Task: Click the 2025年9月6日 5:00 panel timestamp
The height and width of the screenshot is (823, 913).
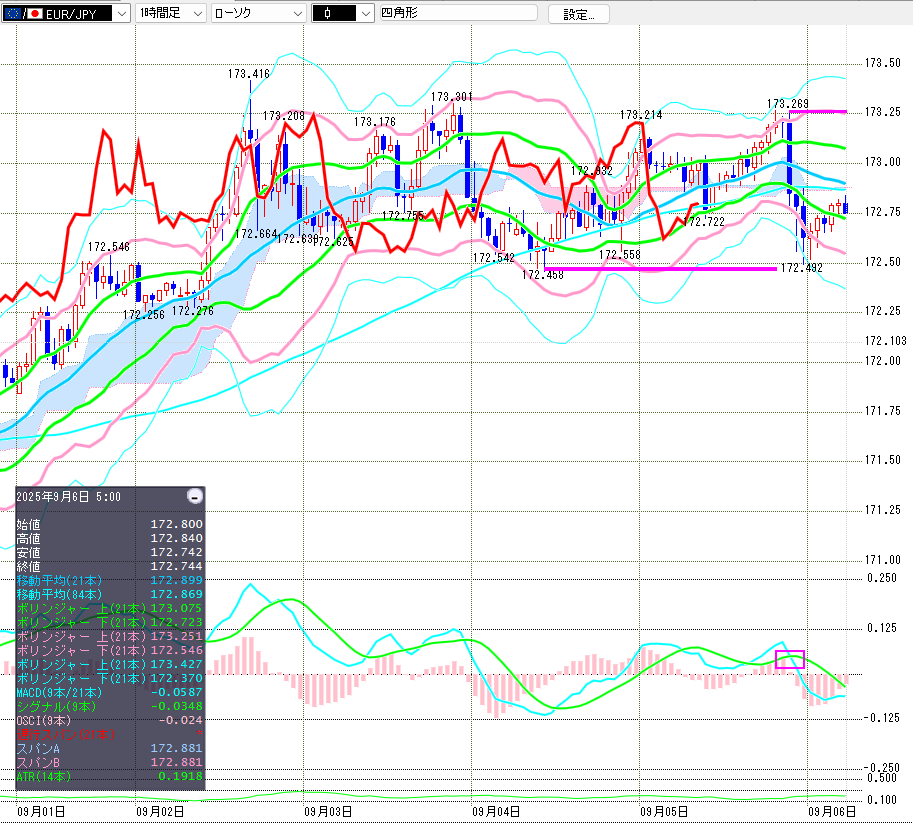Action: 69,497
